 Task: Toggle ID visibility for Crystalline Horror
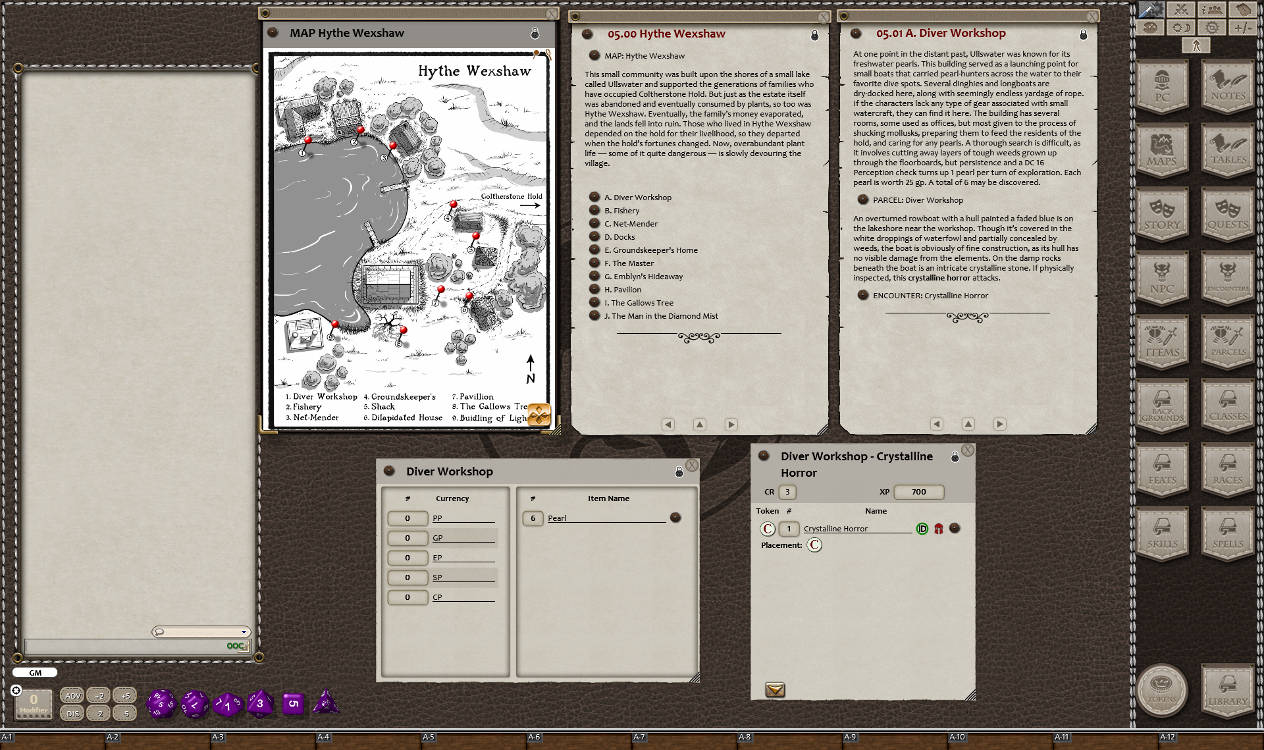[x=921, y=529]
